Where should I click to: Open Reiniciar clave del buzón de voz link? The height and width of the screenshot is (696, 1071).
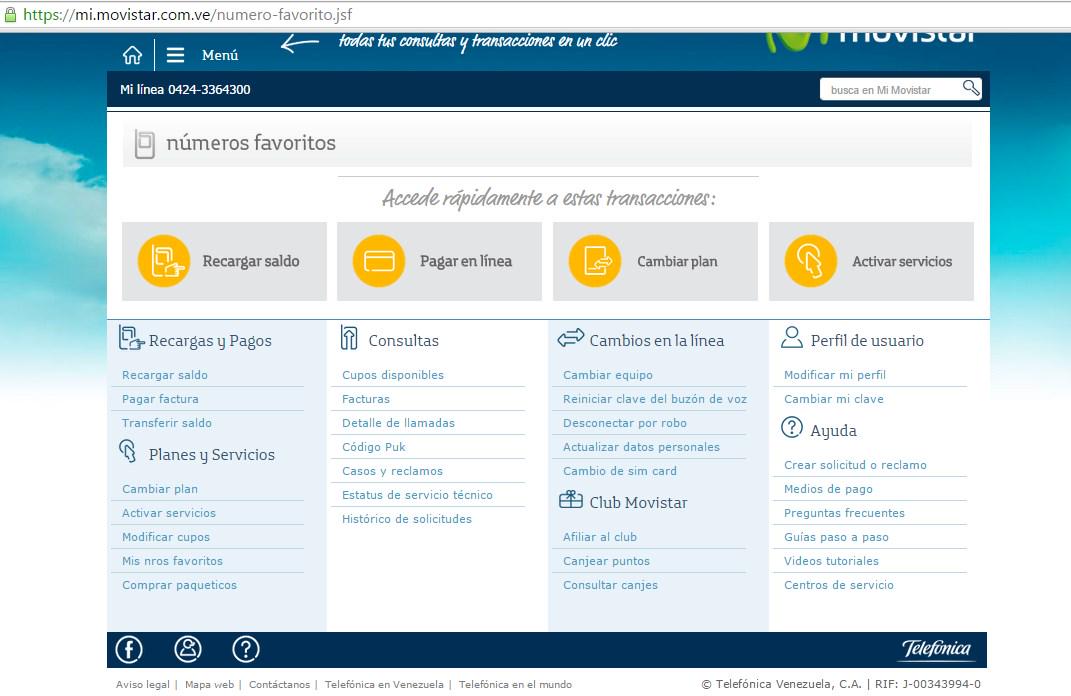tap(655, 399)
